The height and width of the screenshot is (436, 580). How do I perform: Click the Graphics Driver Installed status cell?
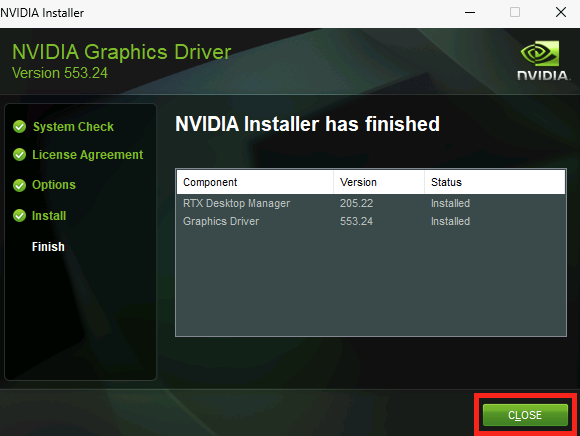(451, 221)
